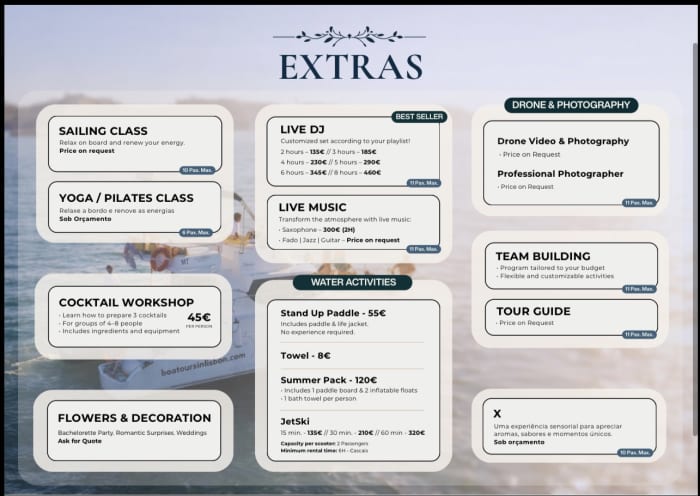Click 'Price on request' under Sailing Class
This screenshot has height=496, width=700.
87,151
